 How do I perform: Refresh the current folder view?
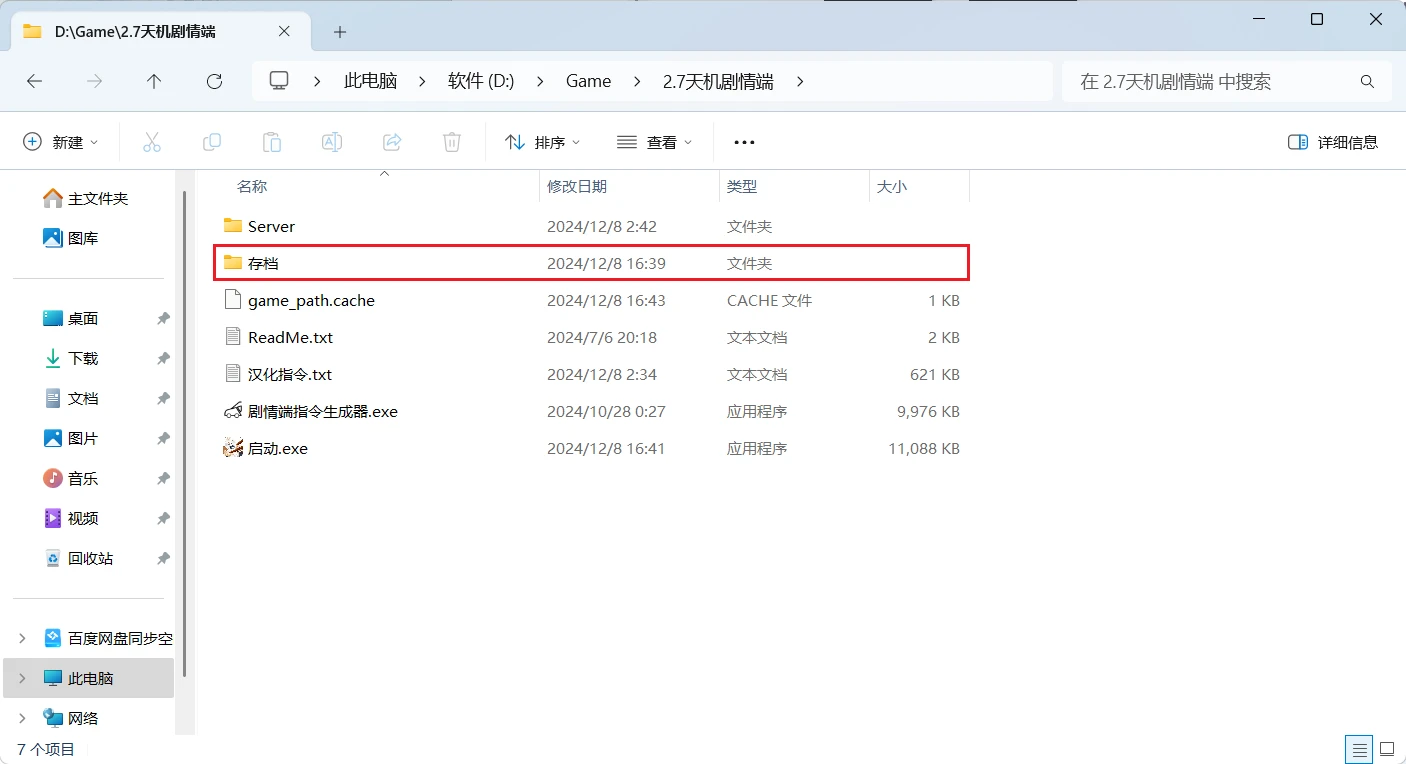214,82
